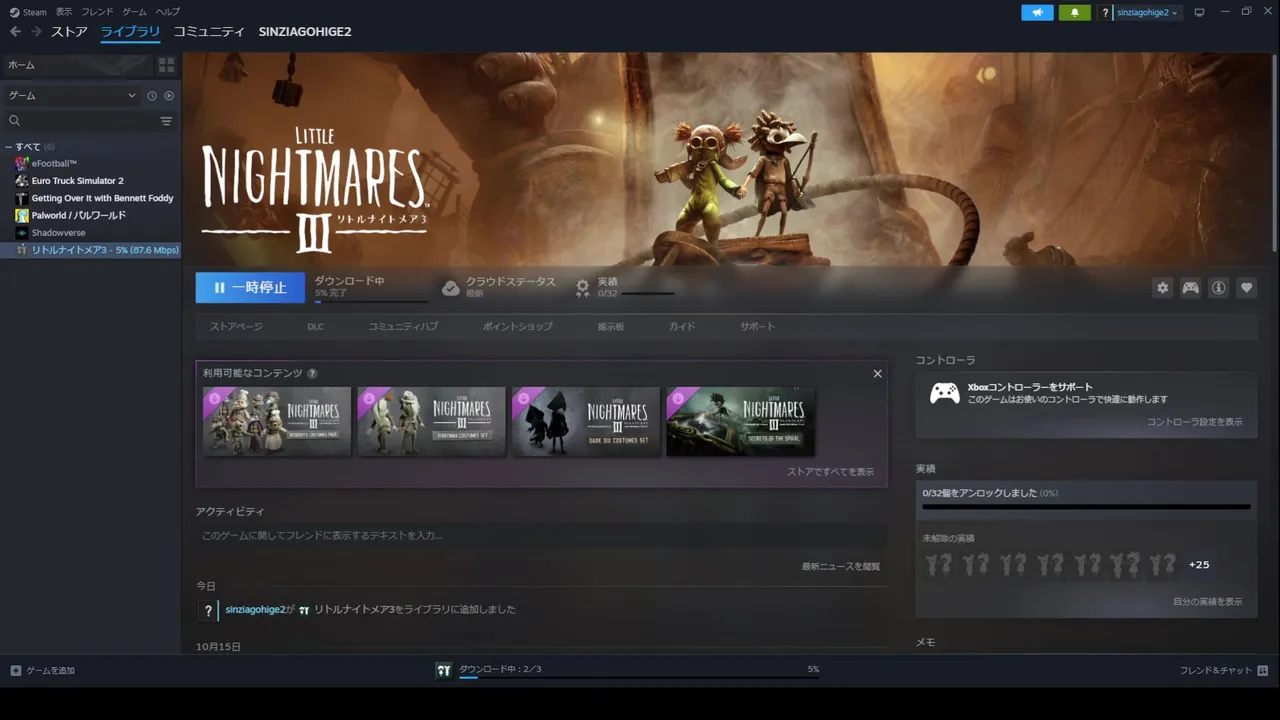Click ストアですべてを表示 link
Screen dimensions: 1280x720
830,472
